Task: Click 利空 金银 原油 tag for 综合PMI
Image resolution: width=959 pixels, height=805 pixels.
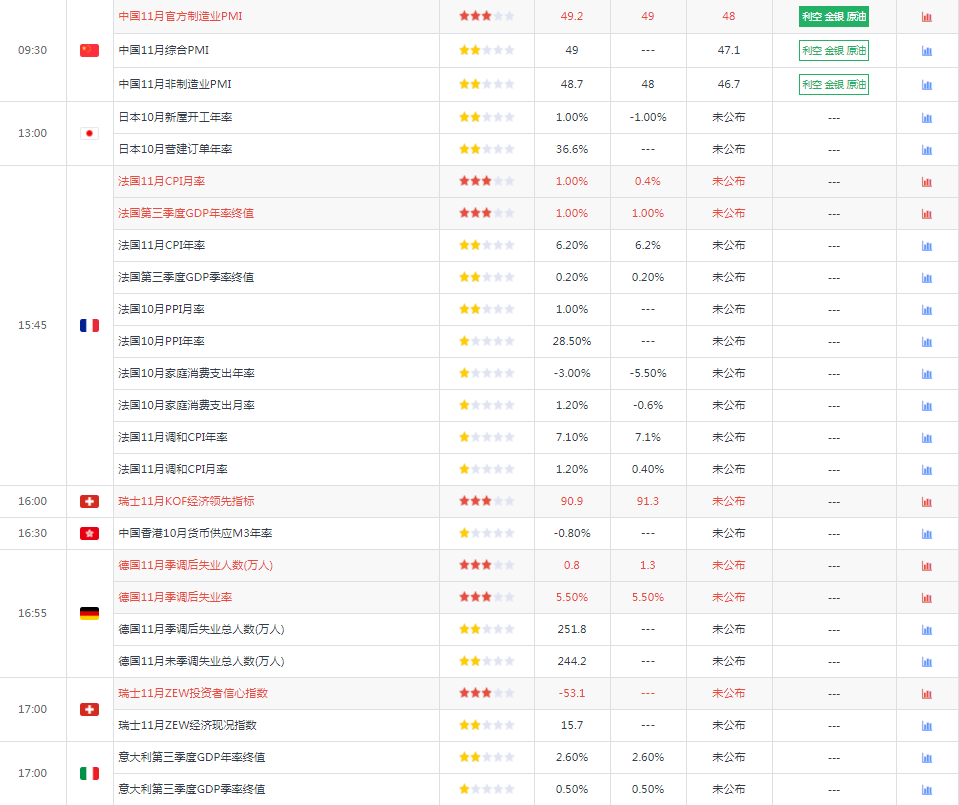Action: click(834, 51)
